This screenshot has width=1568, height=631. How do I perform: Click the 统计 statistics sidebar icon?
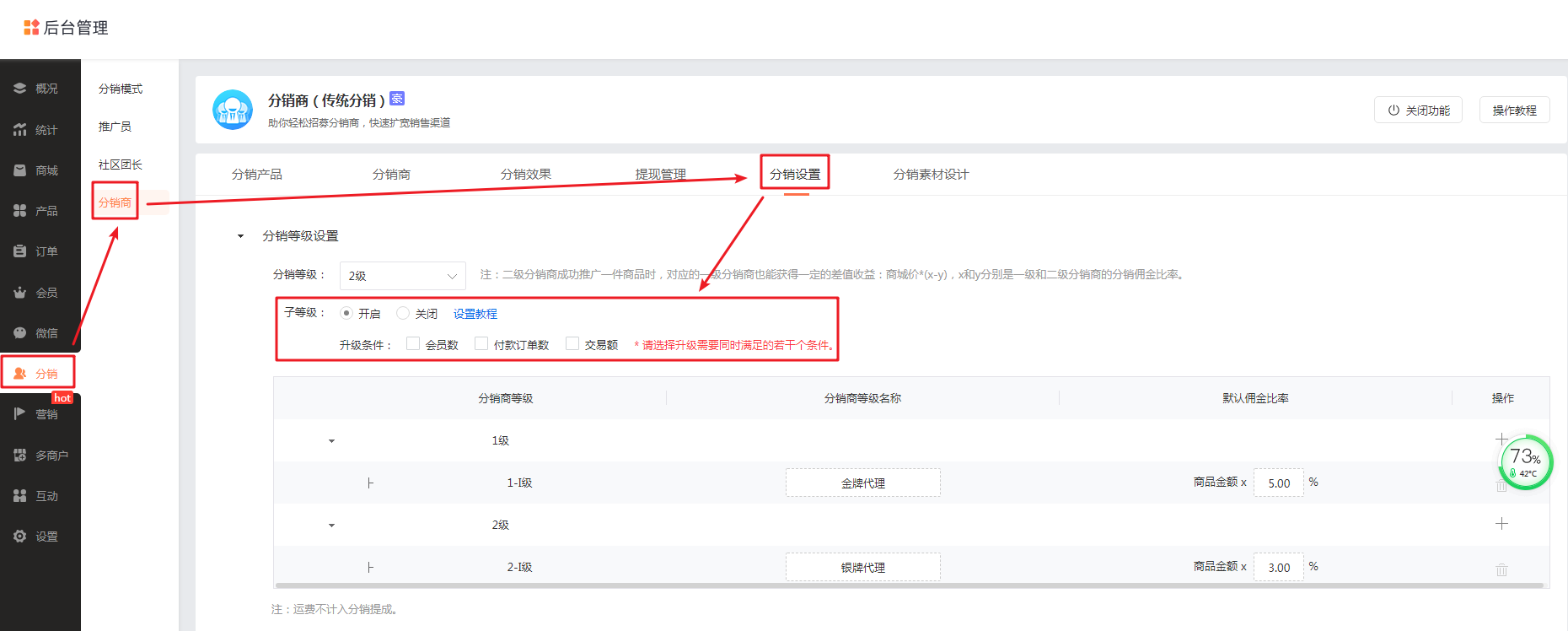tap(20, 130)
